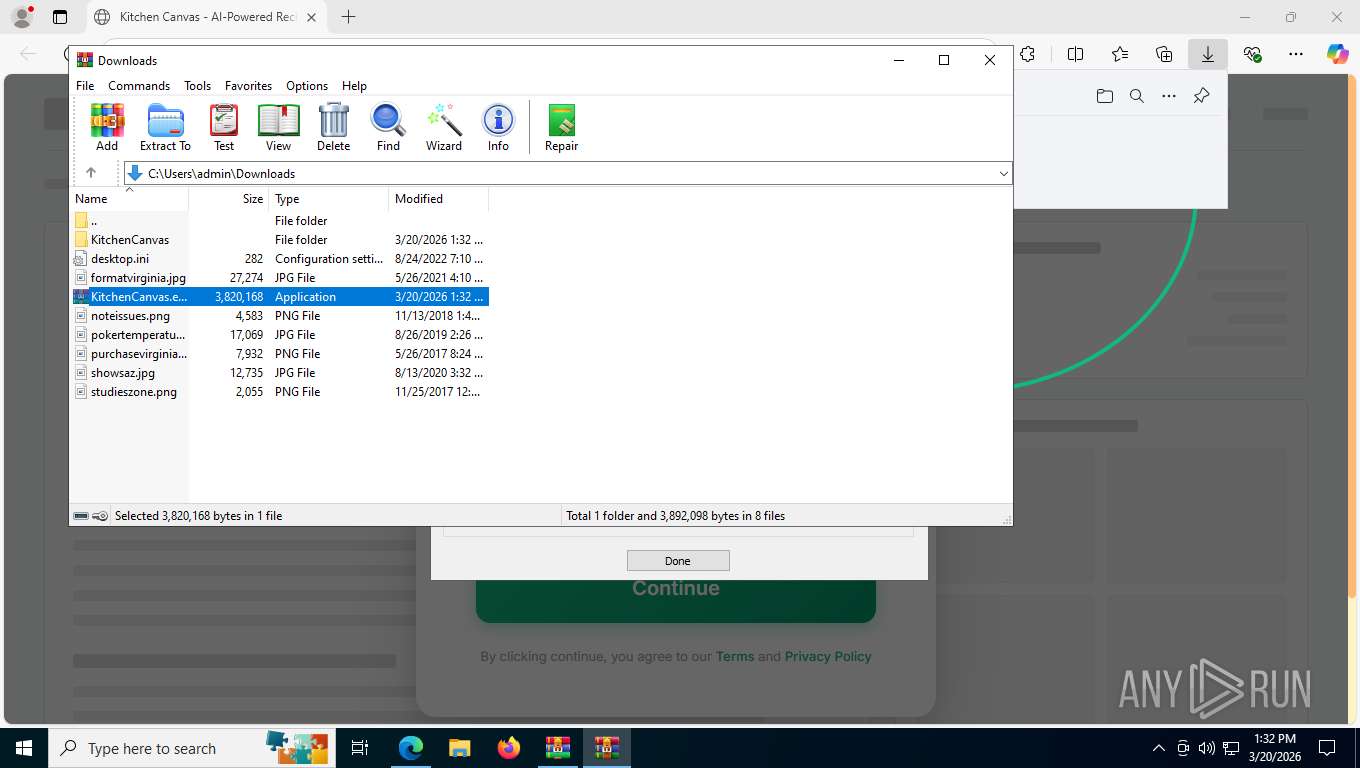Open Task View on taskbar
Image resolution: width=1360 pixels, height=768 pixels.
tap(361, 748)
